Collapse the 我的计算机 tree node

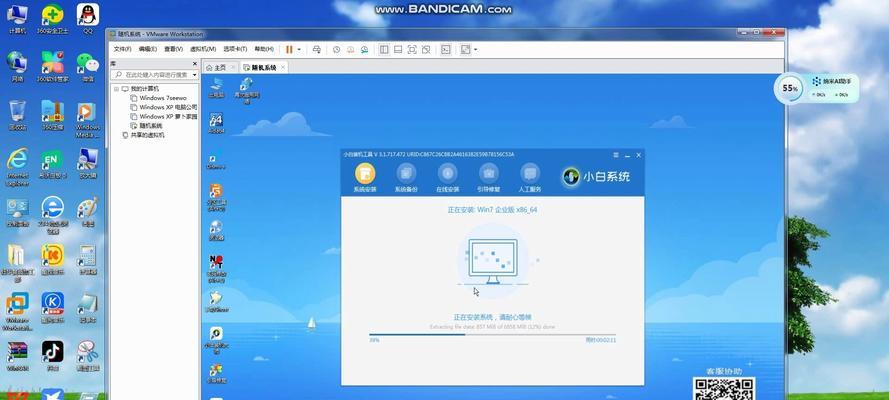(116, 89)
